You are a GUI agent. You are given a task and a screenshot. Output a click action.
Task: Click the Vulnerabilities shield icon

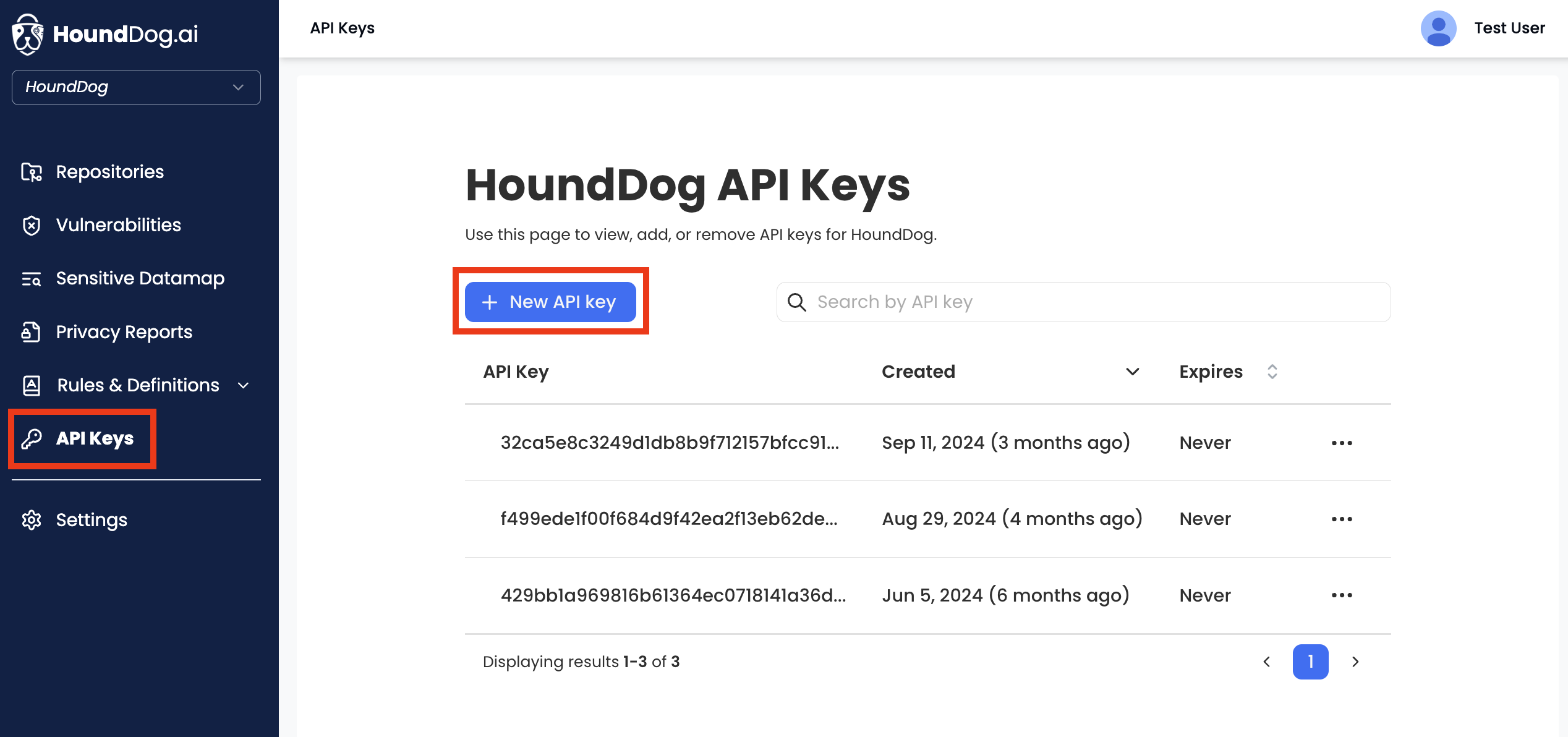[x=32, y=225]
